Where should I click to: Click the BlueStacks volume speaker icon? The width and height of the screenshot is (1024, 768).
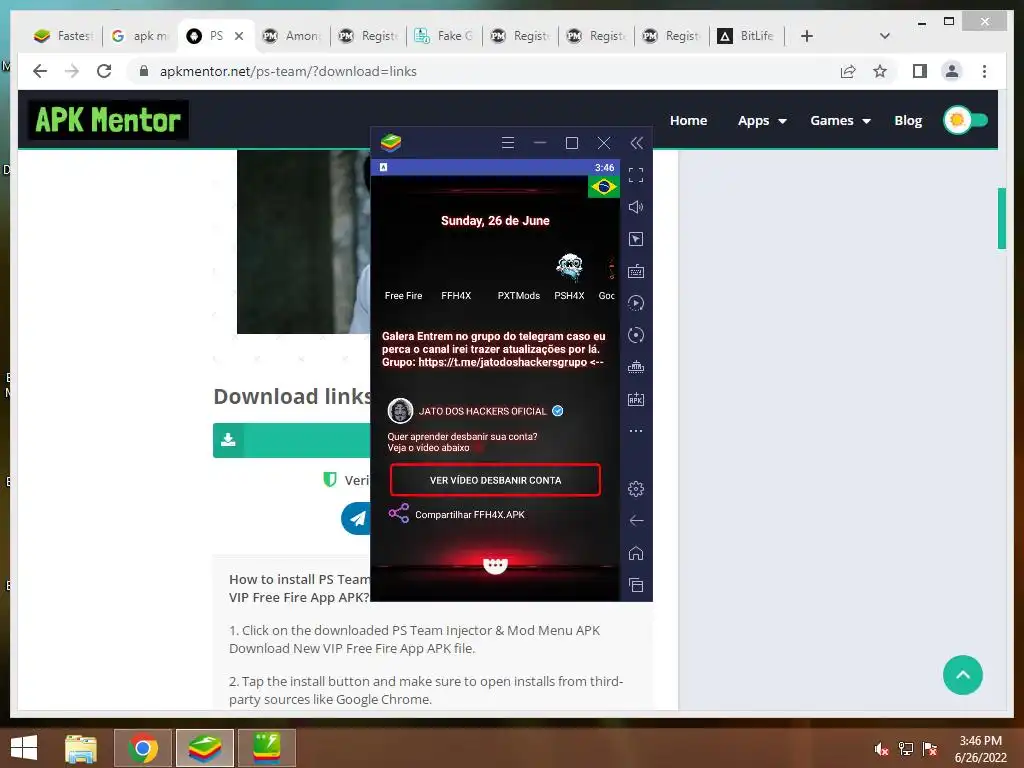pos(635,207)
